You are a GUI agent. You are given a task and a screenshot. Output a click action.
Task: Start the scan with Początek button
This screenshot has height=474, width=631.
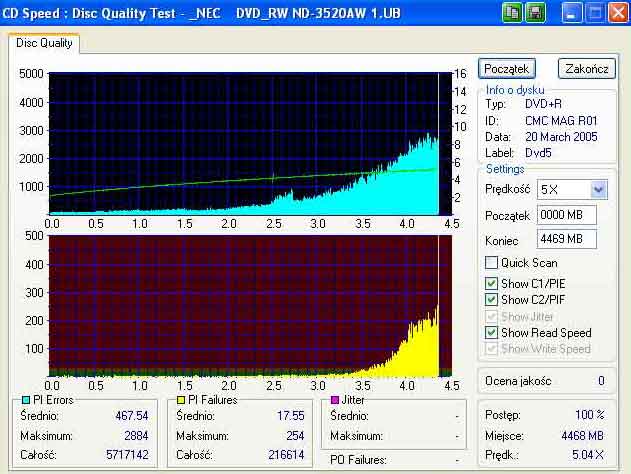(507, 69)
